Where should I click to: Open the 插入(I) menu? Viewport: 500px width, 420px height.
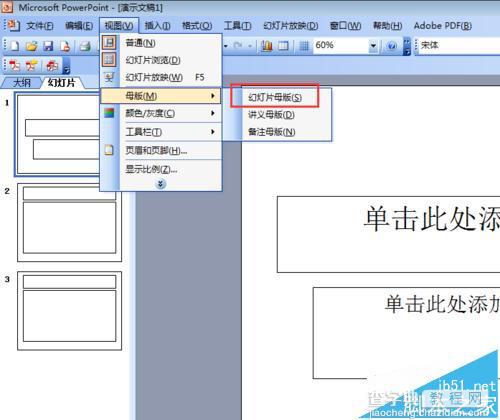(157, 26)
